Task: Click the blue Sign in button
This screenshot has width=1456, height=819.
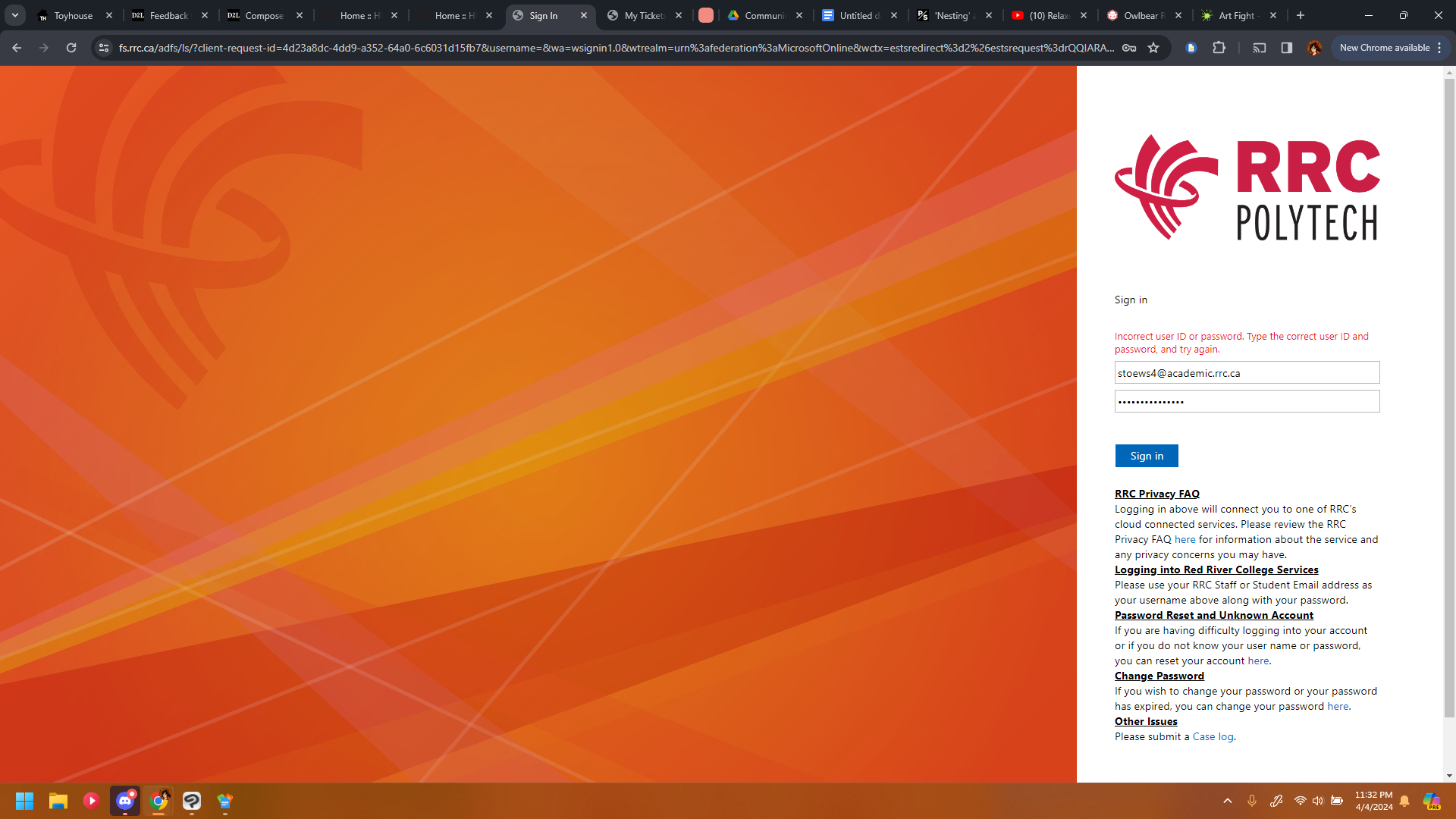Action: tap(1147, 456)
